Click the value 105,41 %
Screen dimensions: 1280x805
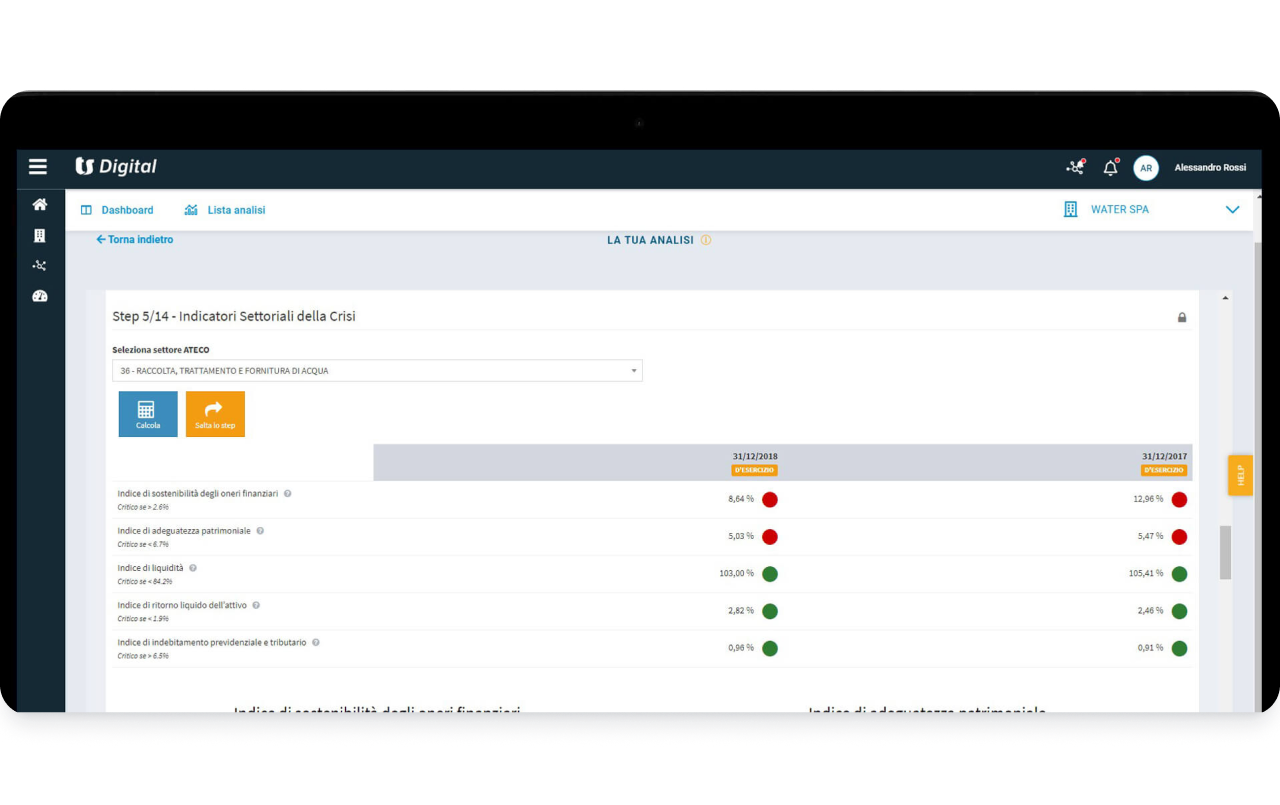1146,573
